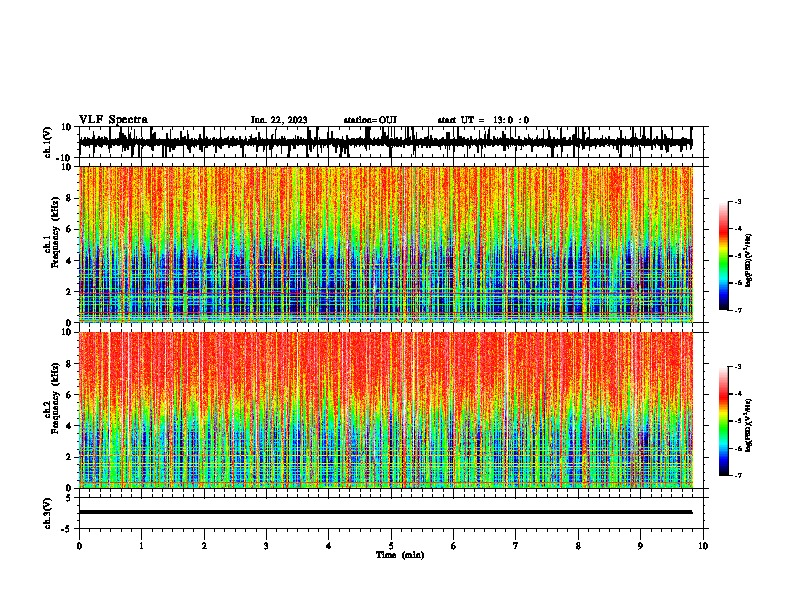Viewport: 792px width, 612px height.
Task: Click the "-5" tick on ch.3 voltage axis
Action: (x=68, y=529)
